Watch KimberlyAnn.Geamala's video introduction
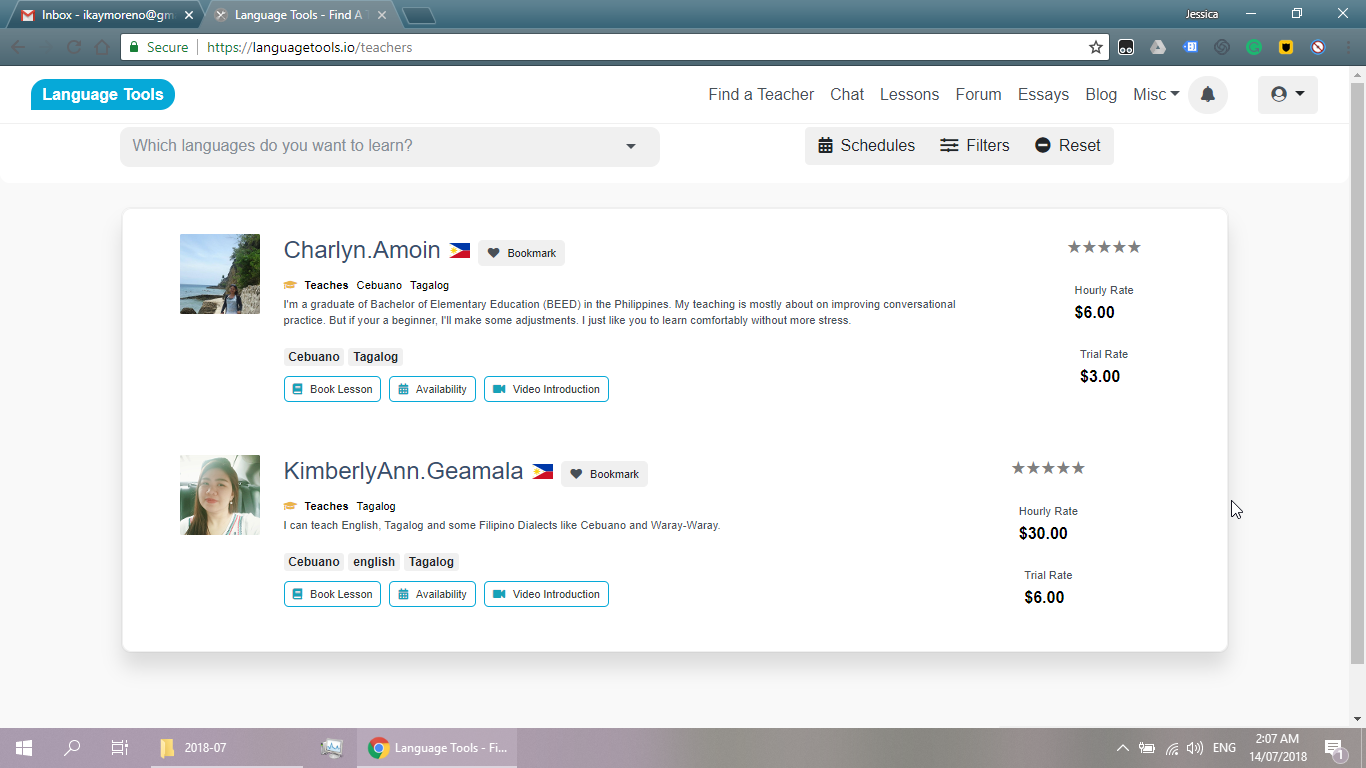Screen dimensions: 1366x768 (x=546, y=594)
